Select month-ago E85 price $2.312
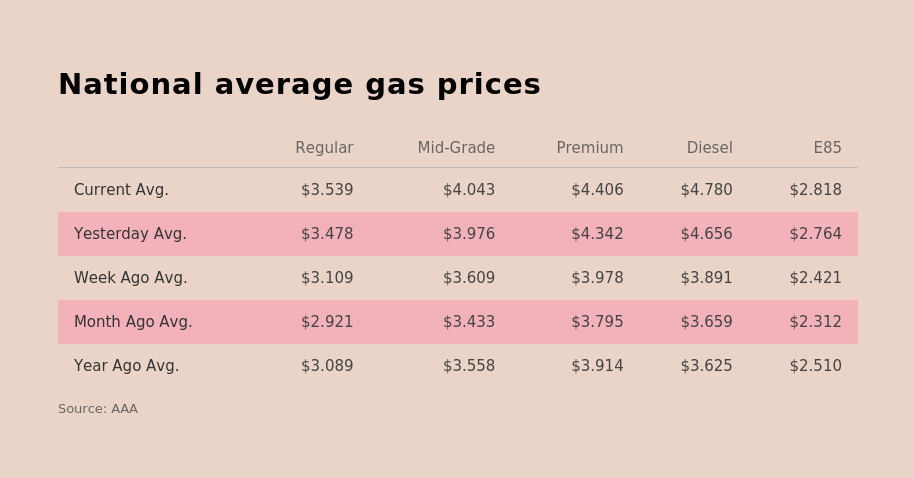Viewport: 914px width, 478px height. click(x=815, y=322)
